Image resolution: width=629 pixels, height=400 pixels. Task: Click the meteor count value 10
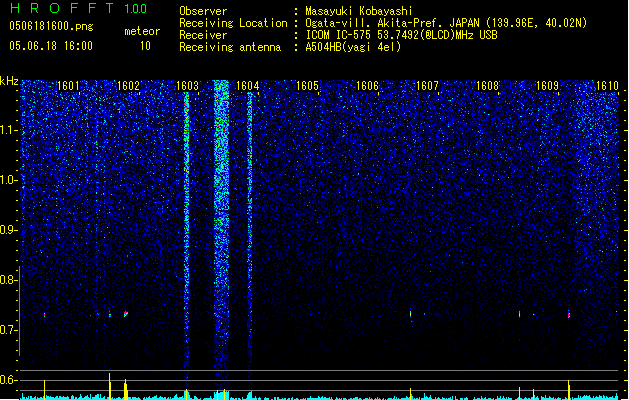145,46
